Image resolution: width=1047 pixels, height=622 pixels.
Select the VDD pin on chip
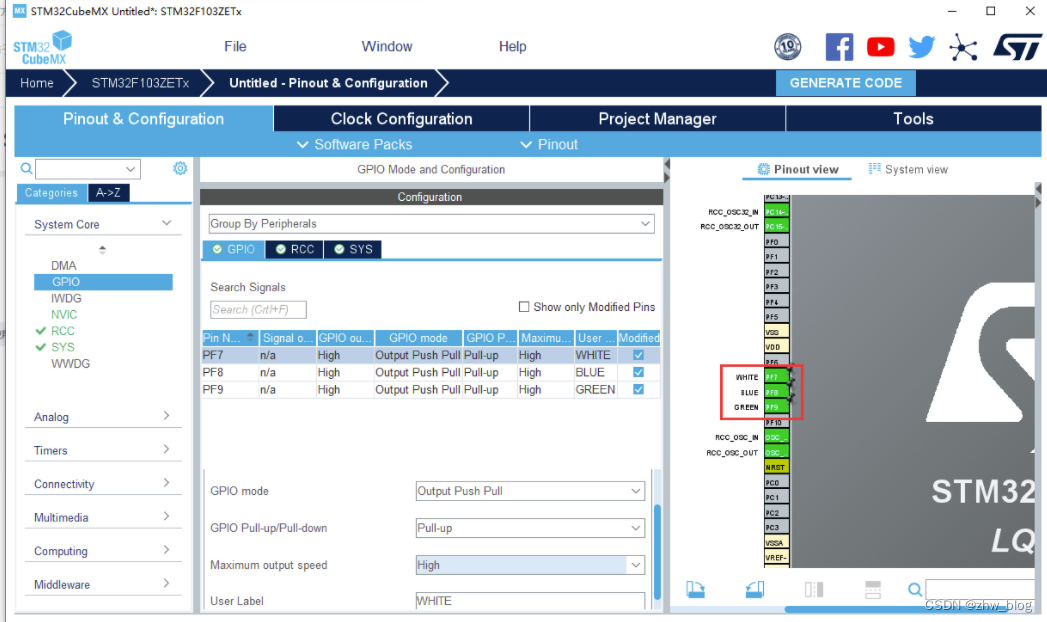pyautogui.click(x=776, y=347)
